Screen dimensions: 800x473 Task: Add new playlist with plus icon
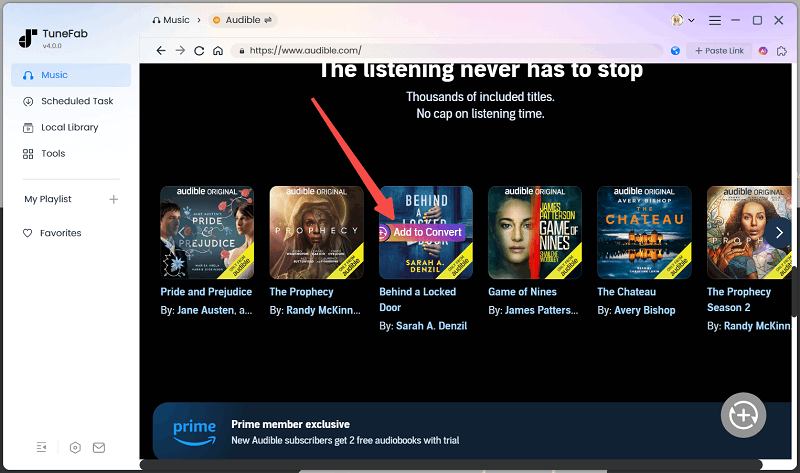point(113,199)
